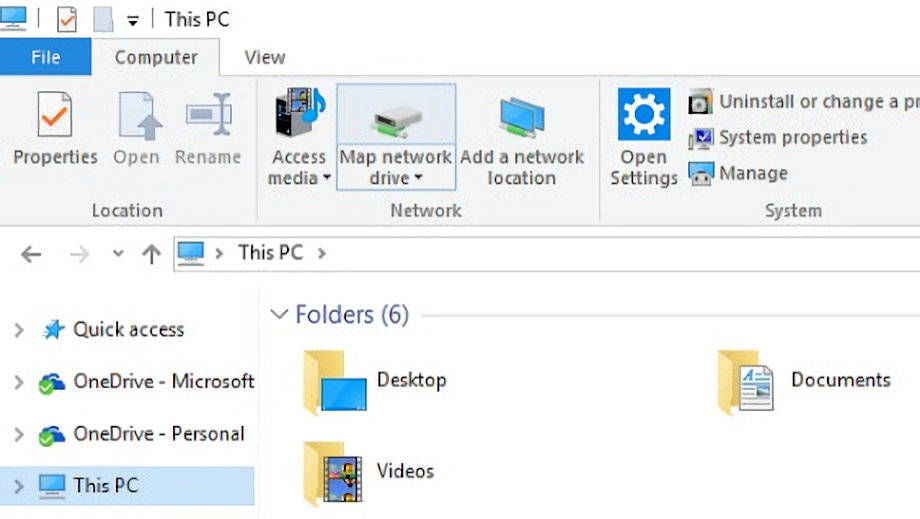Click the Documents folder name

click(841, 381)
